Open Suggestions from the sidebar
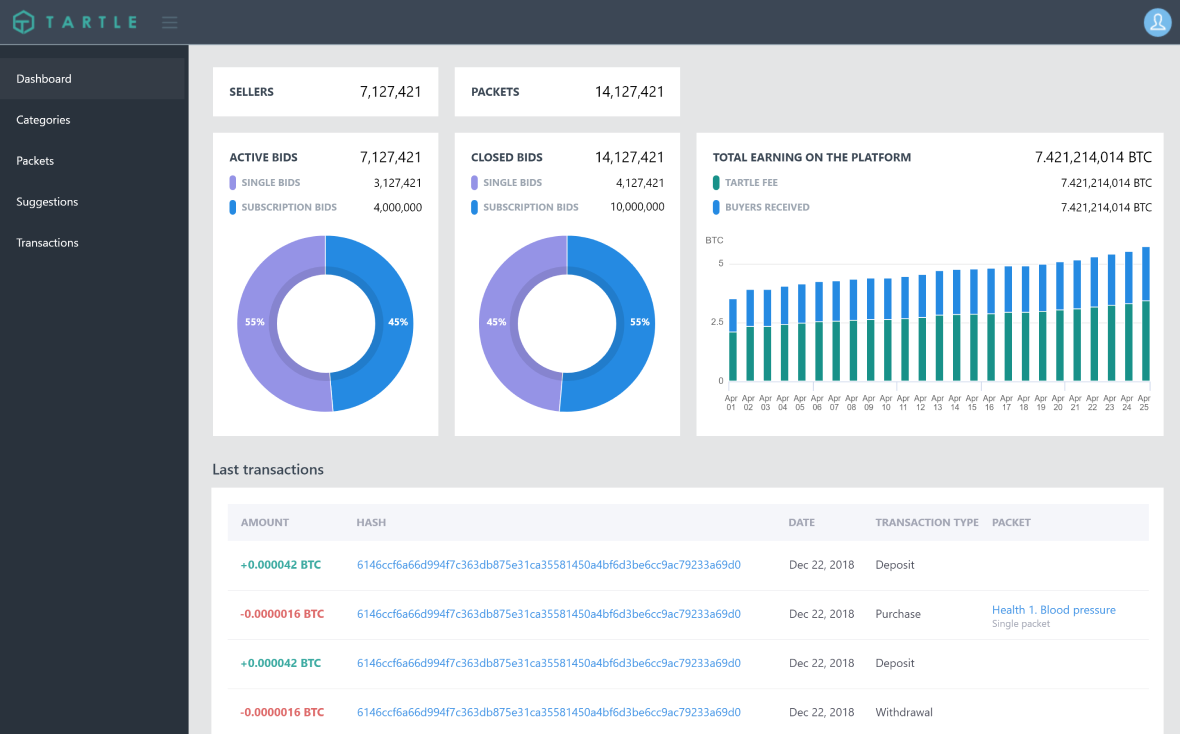Image resolution: width=1180 pixels, height=734 pixels. coord(46,201)
